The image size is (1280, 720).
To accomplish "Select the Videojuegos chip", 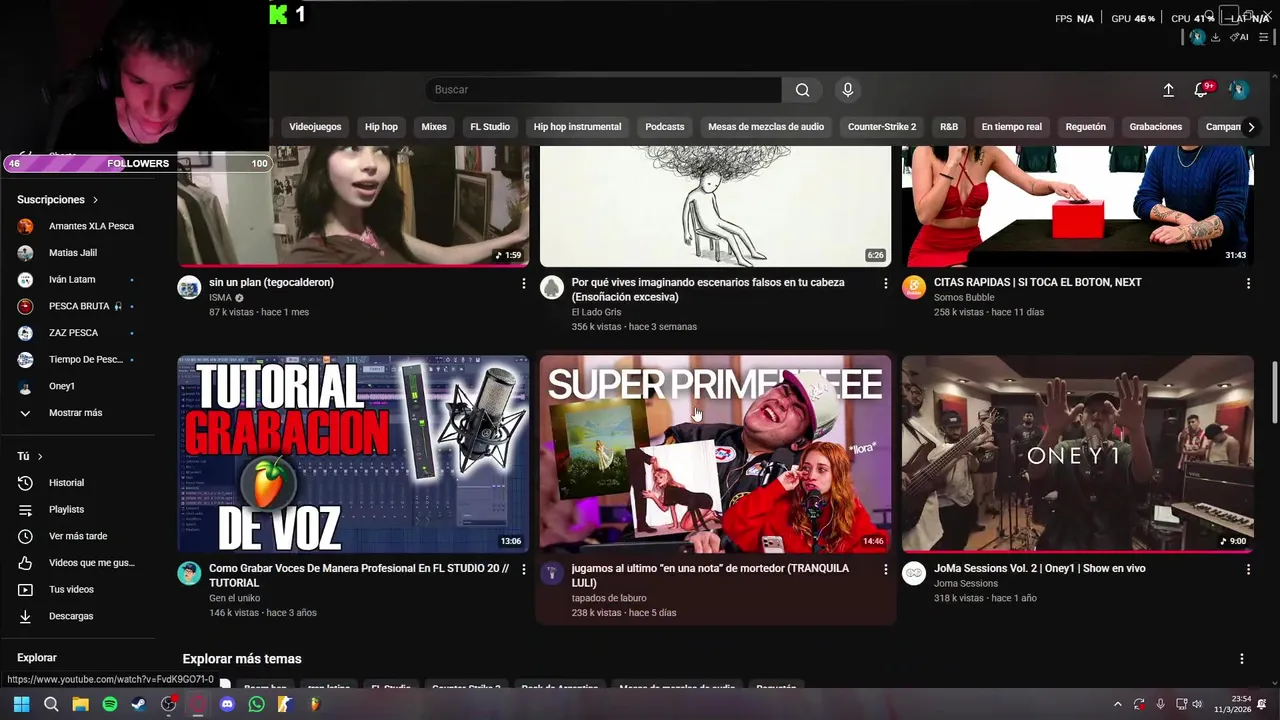I will (315, 127).
